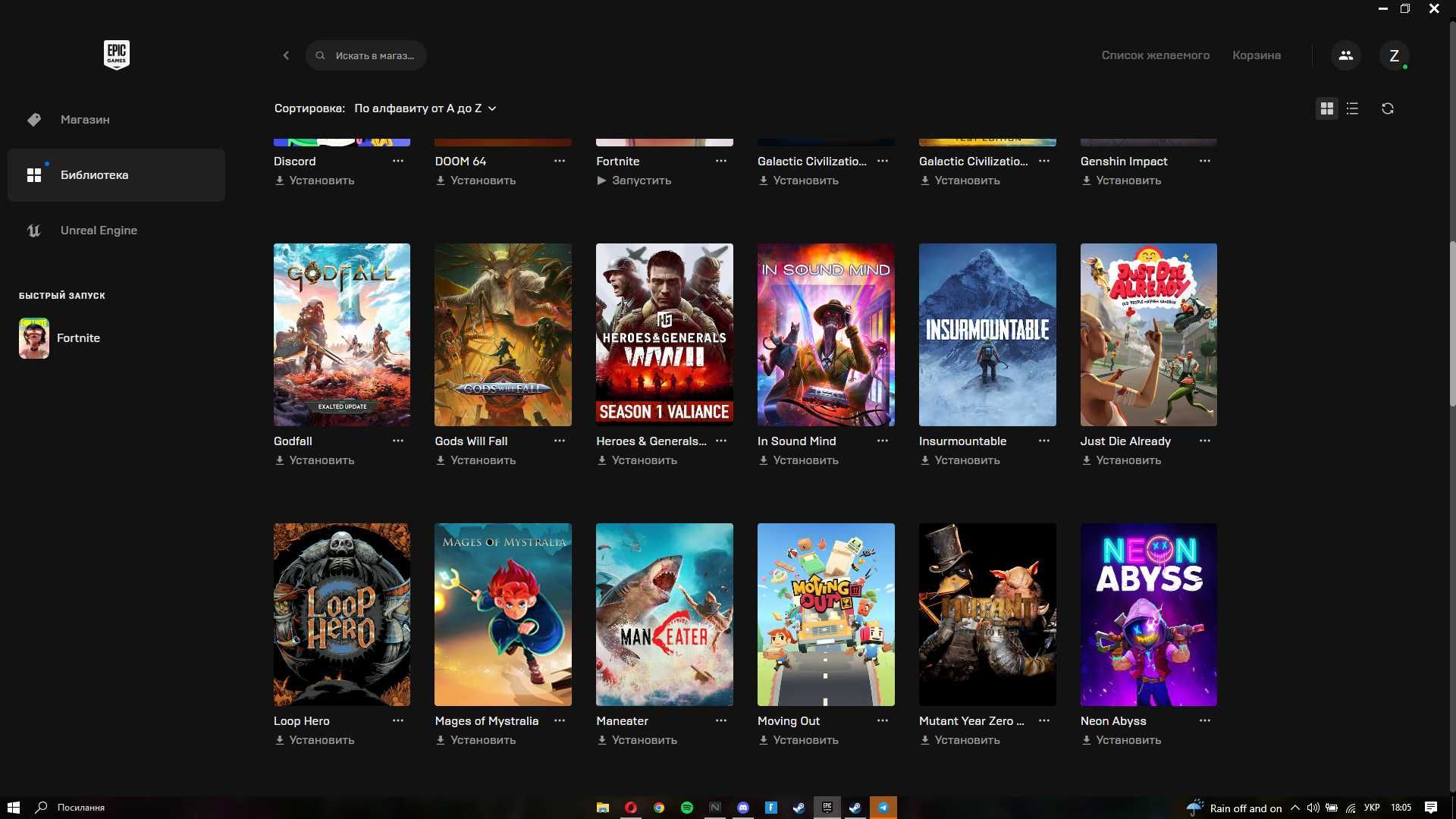Open Maneater more options menu
1456x819 pixels.
[x=721, y=720]
